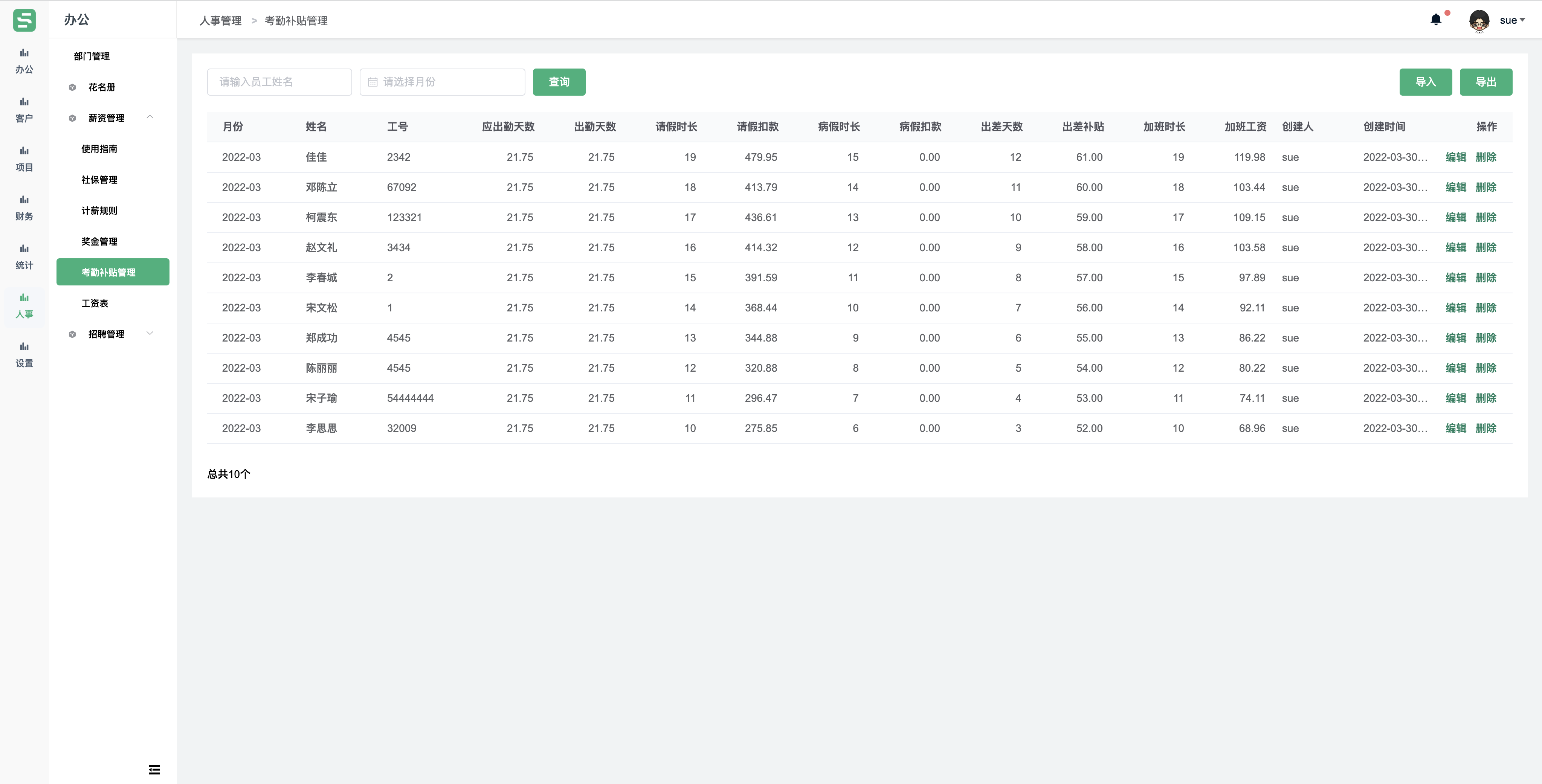Click the cube icon beside 薪资管理

[x=72, y=119]
